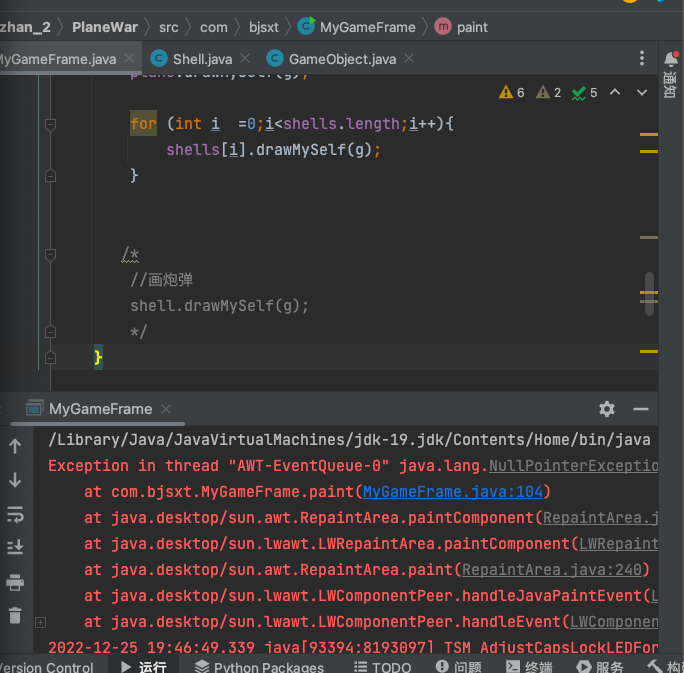684x673 pixels.
Task: Click the commented shell.drawMySelf(g) line
Action: (219, 306)
